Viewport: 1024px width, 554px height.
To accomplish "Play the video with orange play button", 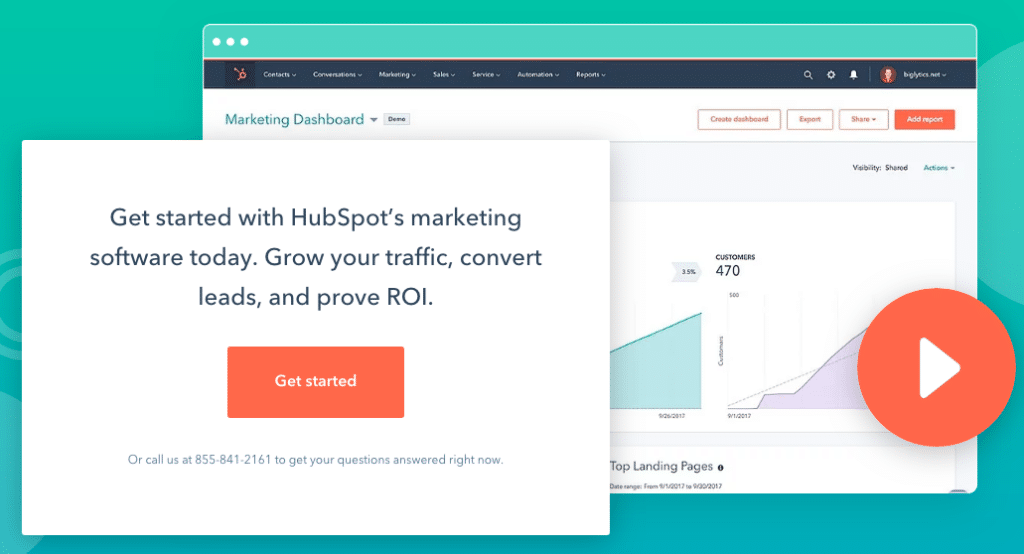I will coord(936,367).
